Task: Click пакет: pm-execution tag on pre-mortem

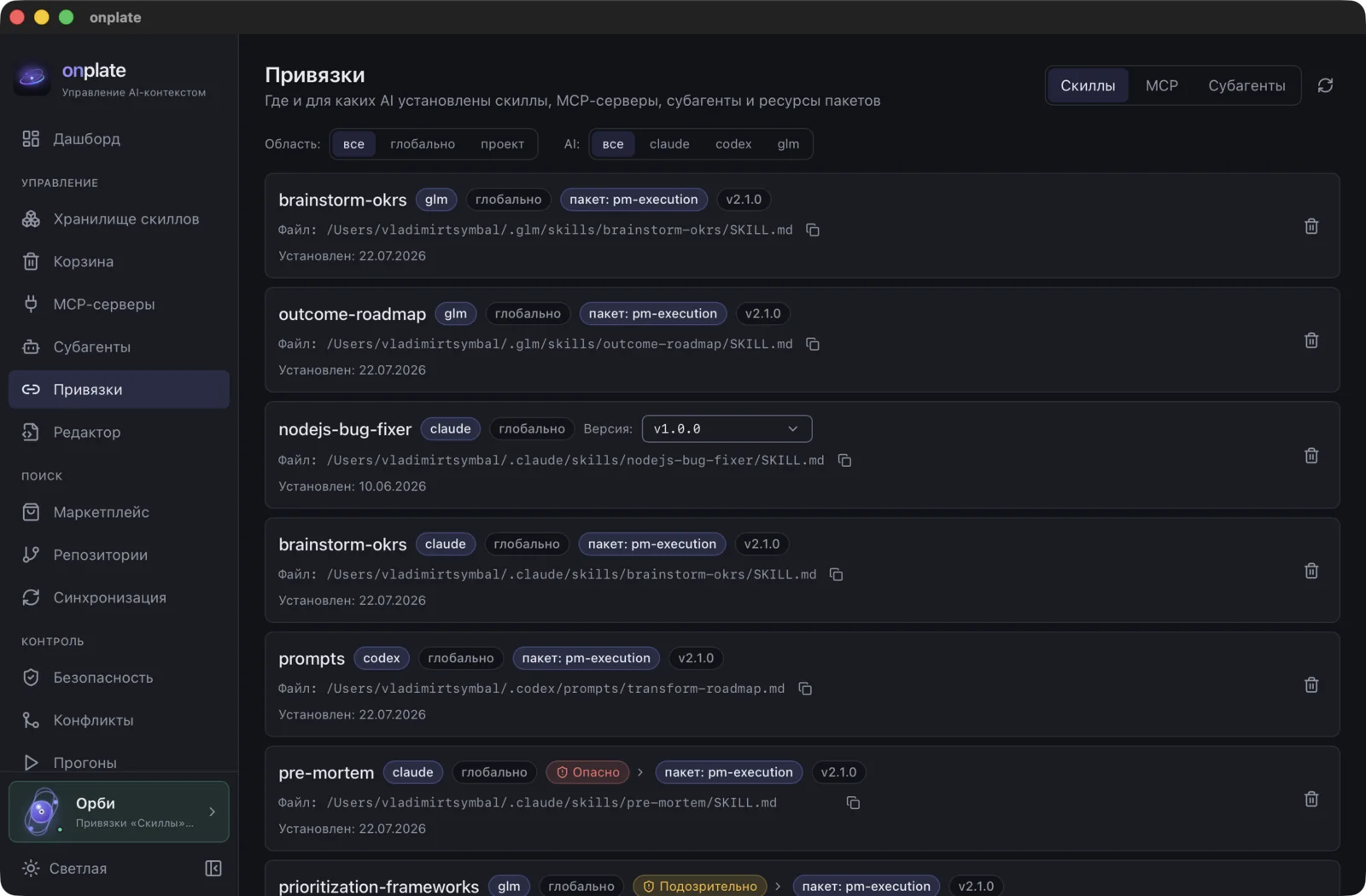Action: tap(729, 772)
